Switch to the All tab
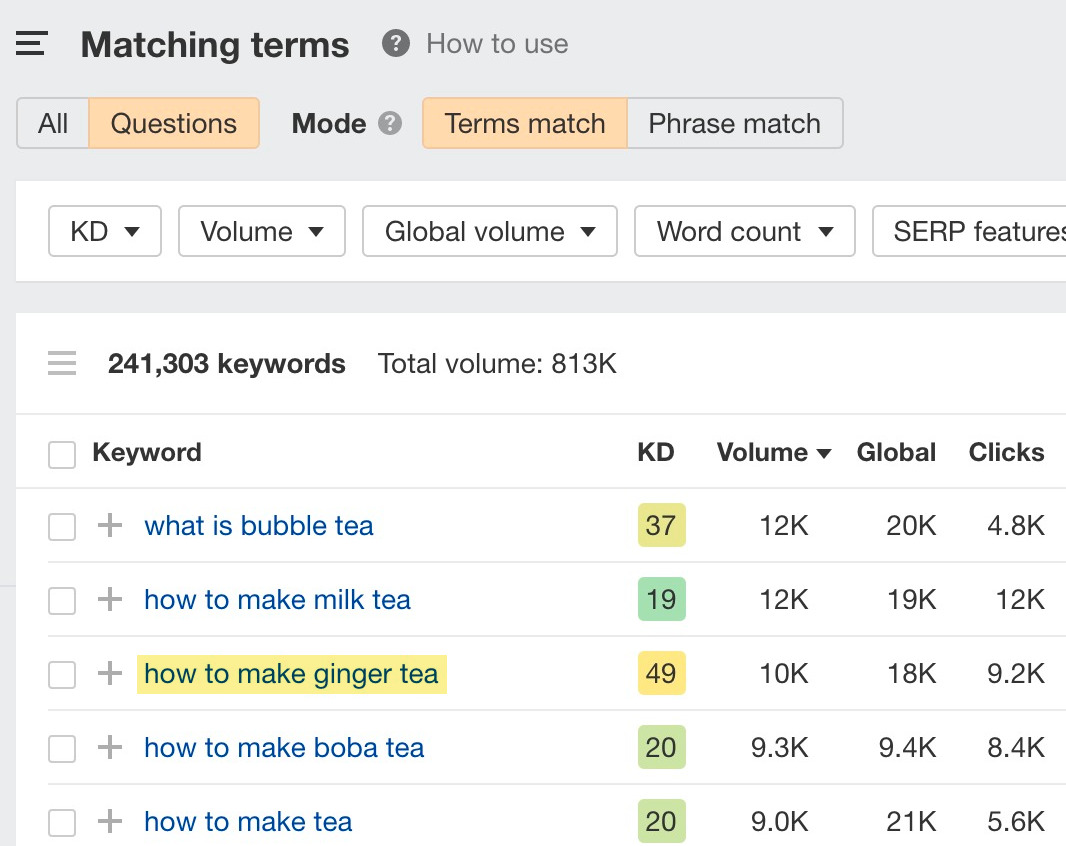The image size is (1066, 846). pos(53,123)
